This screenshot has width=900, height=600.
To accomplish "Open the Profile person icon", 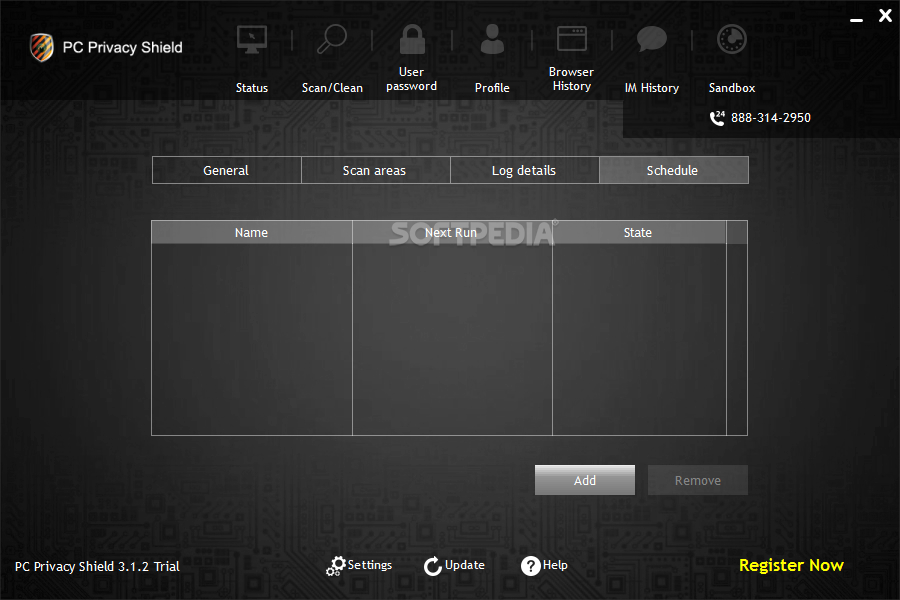I will 492,39.
